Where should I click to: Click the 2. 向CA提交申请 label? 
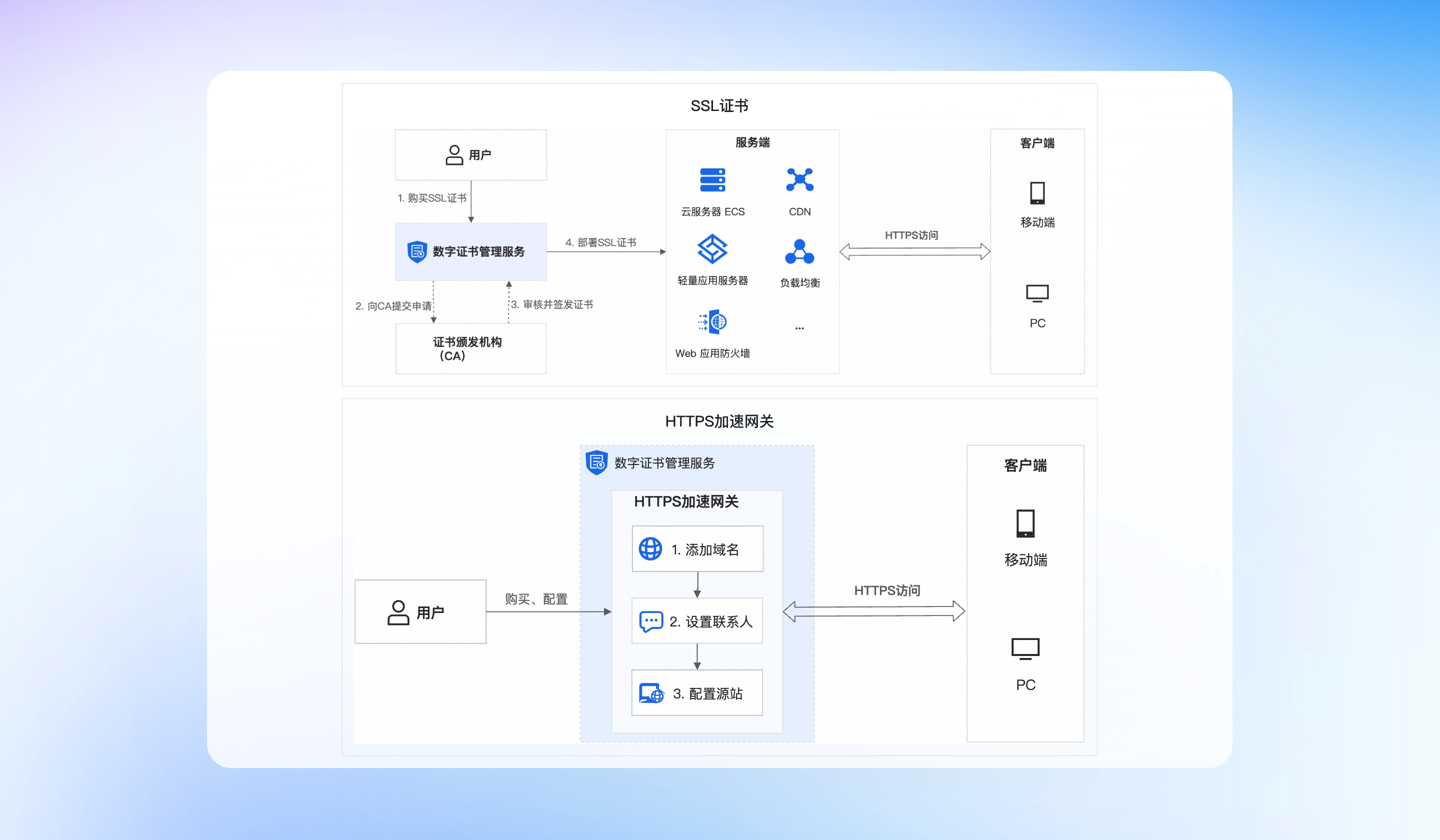(x=393, y=306)
